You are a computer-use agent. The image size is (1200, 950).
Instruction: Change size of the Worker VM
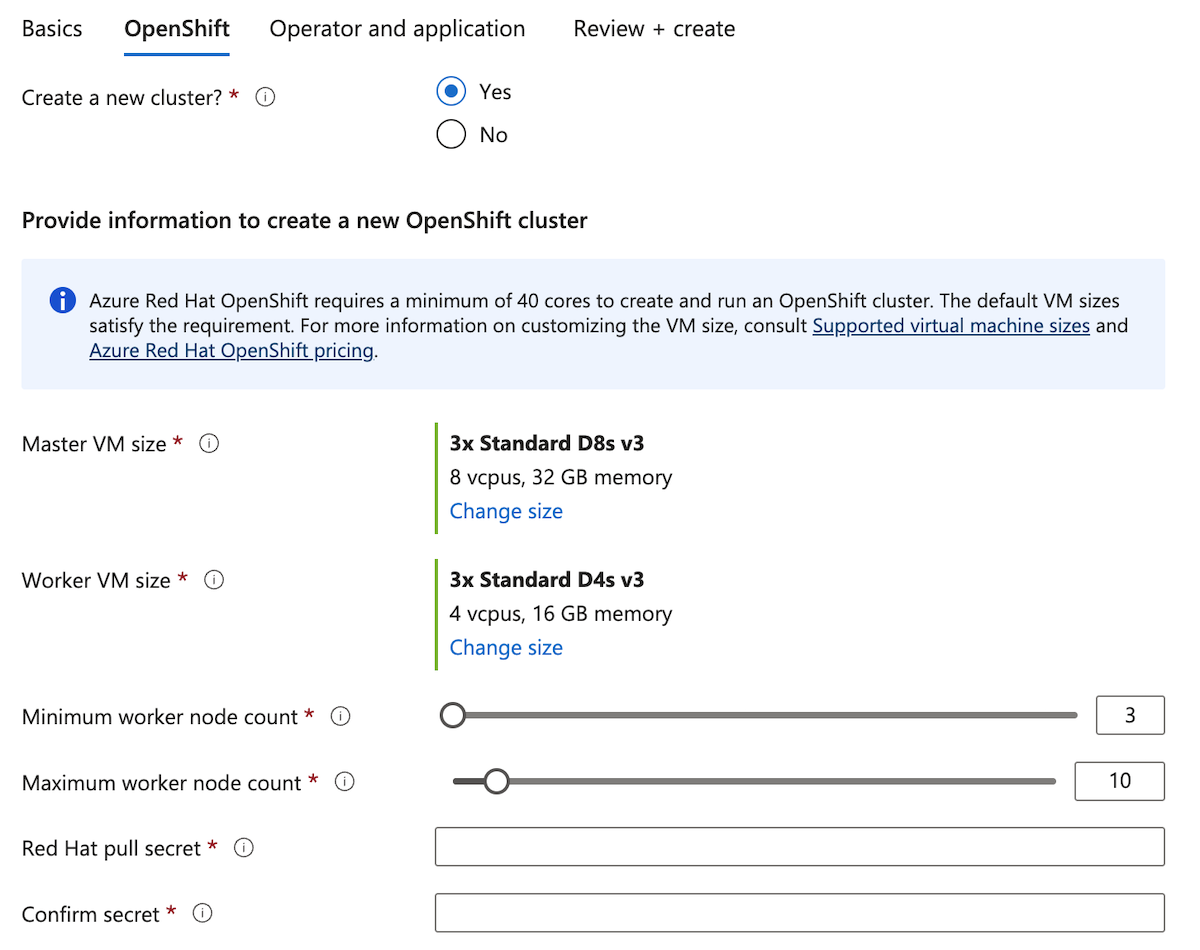pyautogui.click(x=506, y=648)
